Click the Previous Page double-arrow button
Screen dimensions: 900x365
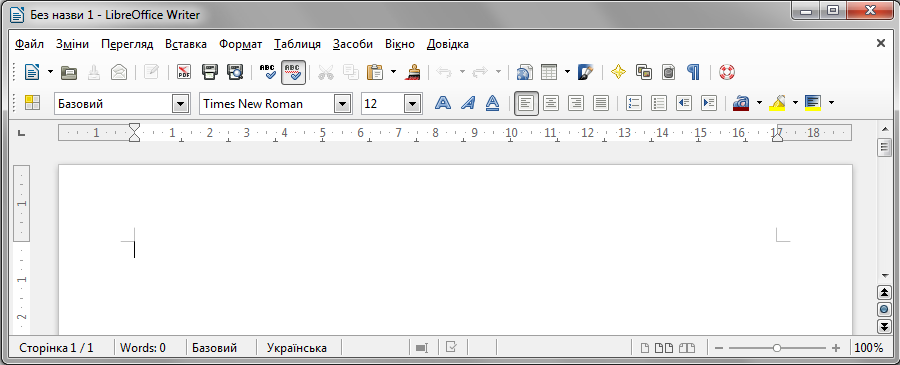[885, 292]
